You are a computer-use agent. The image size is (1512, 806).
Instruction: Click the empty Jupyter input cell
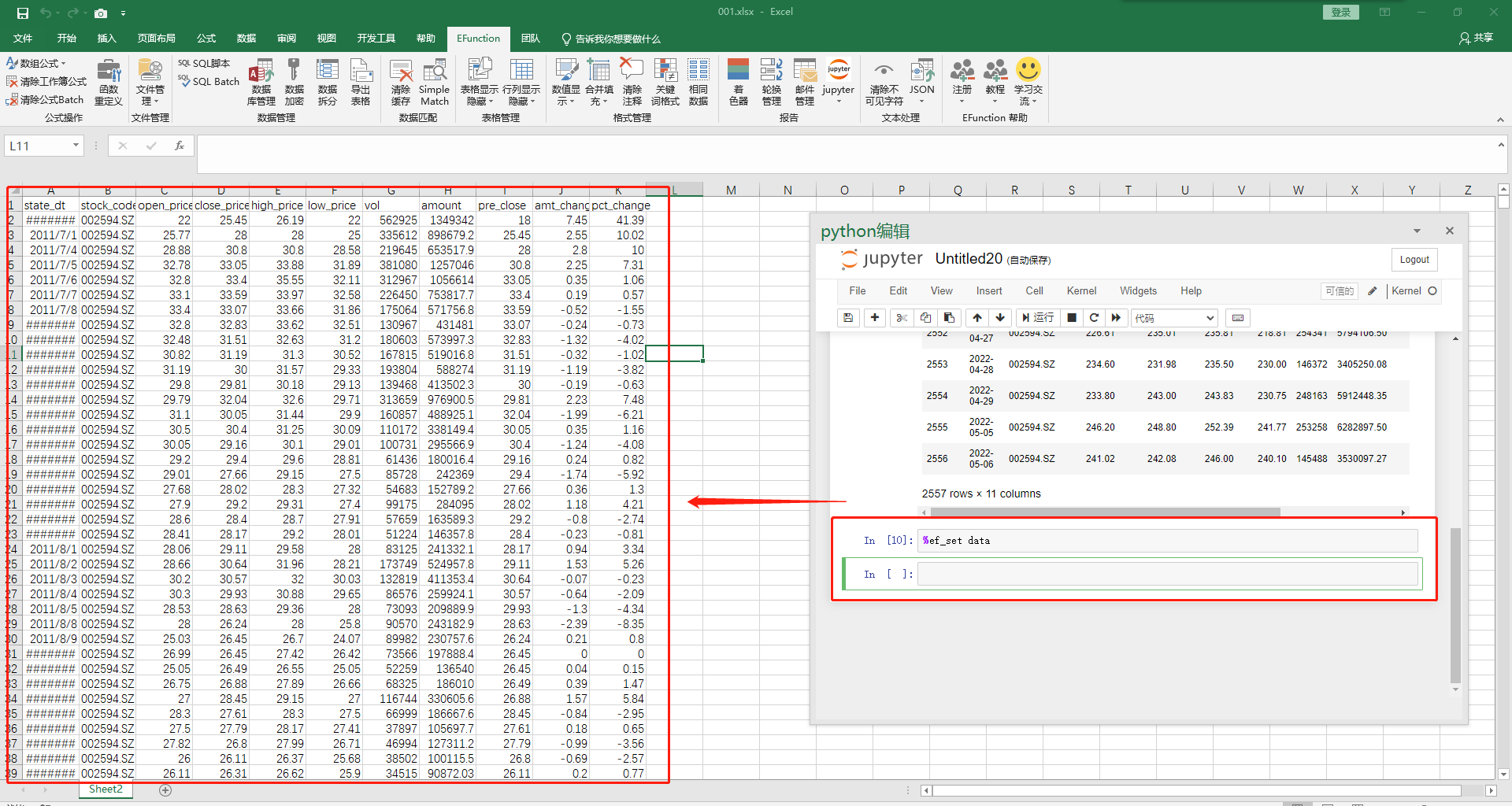tap(1168, 575)
